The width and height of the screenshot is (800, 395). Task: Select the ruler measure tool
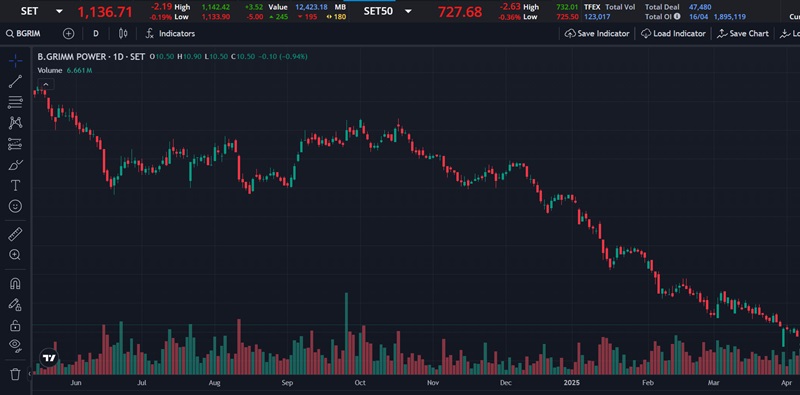pyautogui.click(x=15, y=234)
